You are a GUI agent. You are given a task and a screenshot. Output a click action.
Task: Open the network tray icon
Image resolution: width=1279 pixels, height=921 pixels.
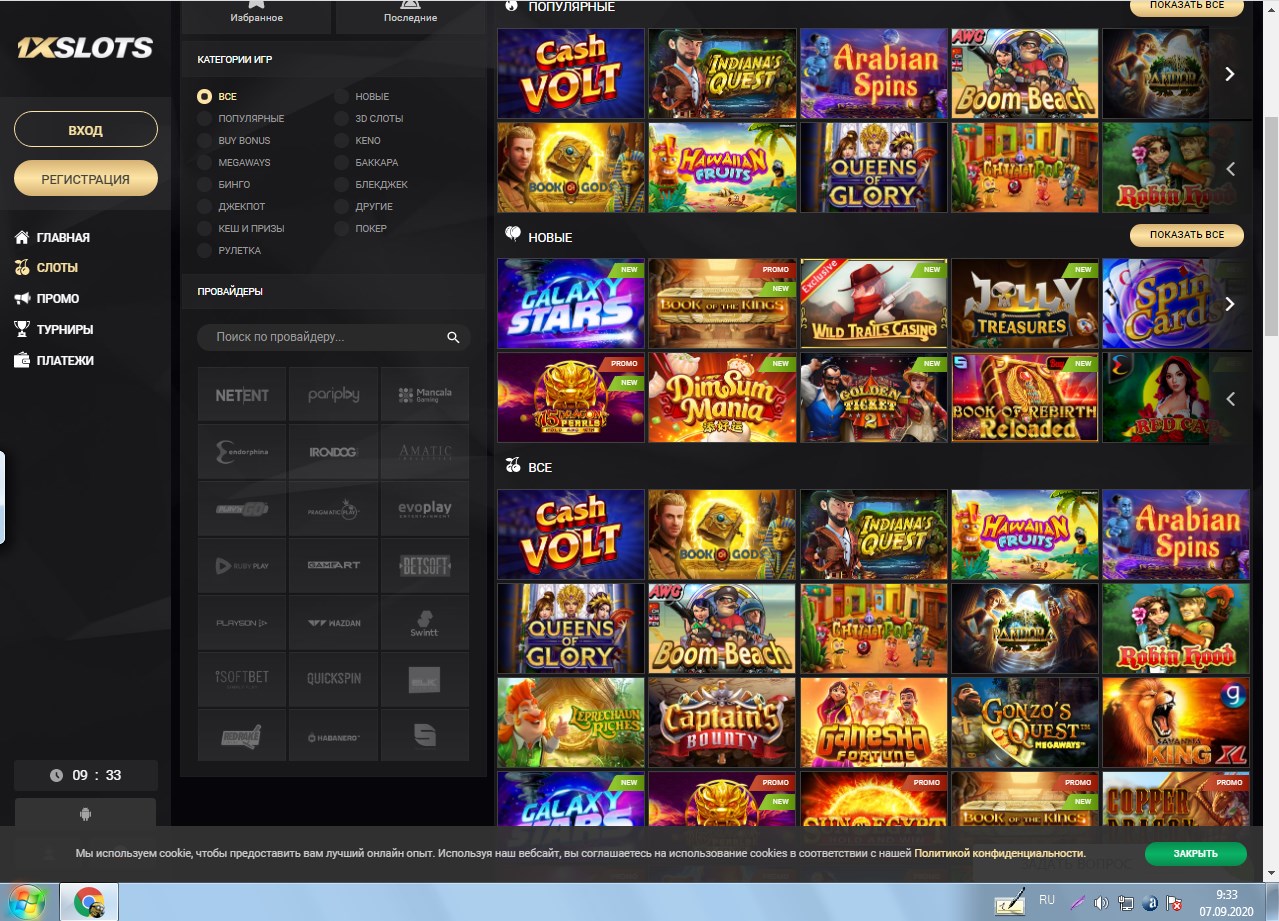pos(1125,903)
